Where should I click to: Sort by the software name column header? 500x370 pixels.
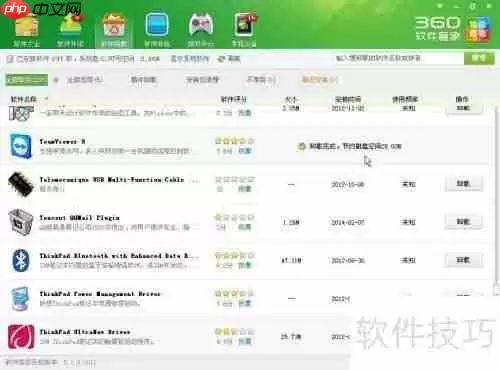coord(24,99)
